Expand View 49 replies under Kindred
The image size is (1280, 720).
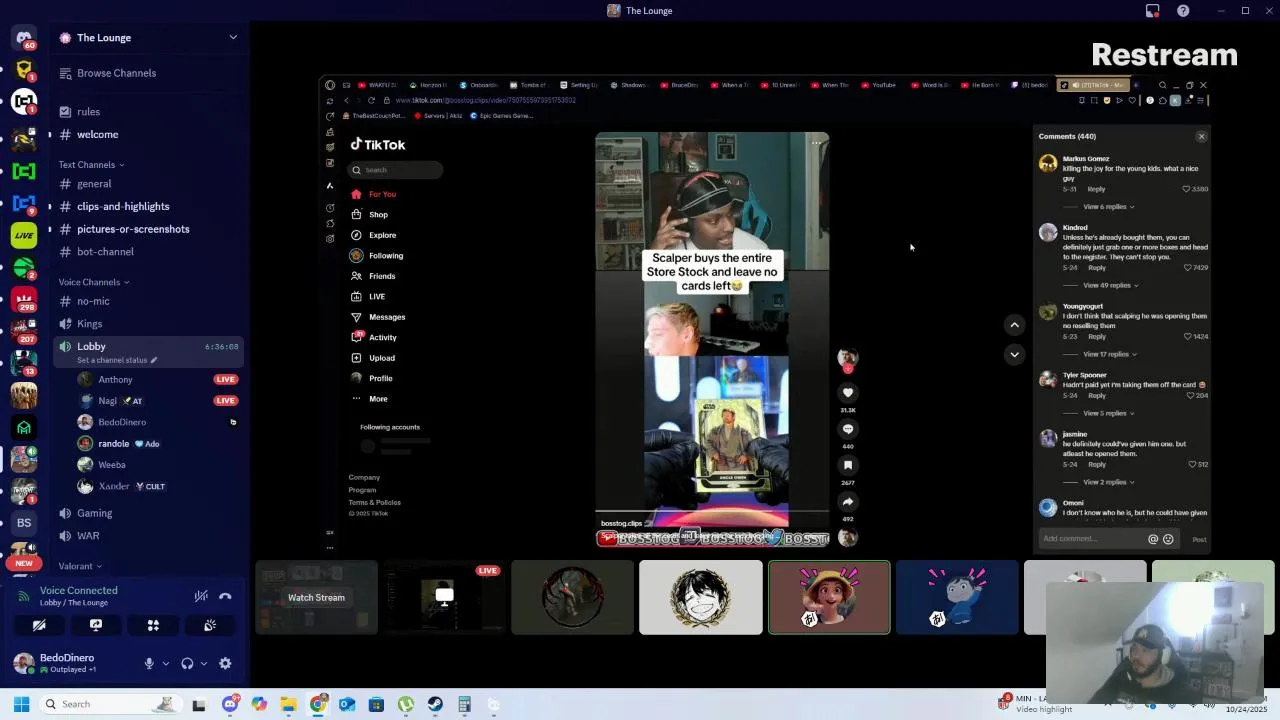pos(1110,286)
